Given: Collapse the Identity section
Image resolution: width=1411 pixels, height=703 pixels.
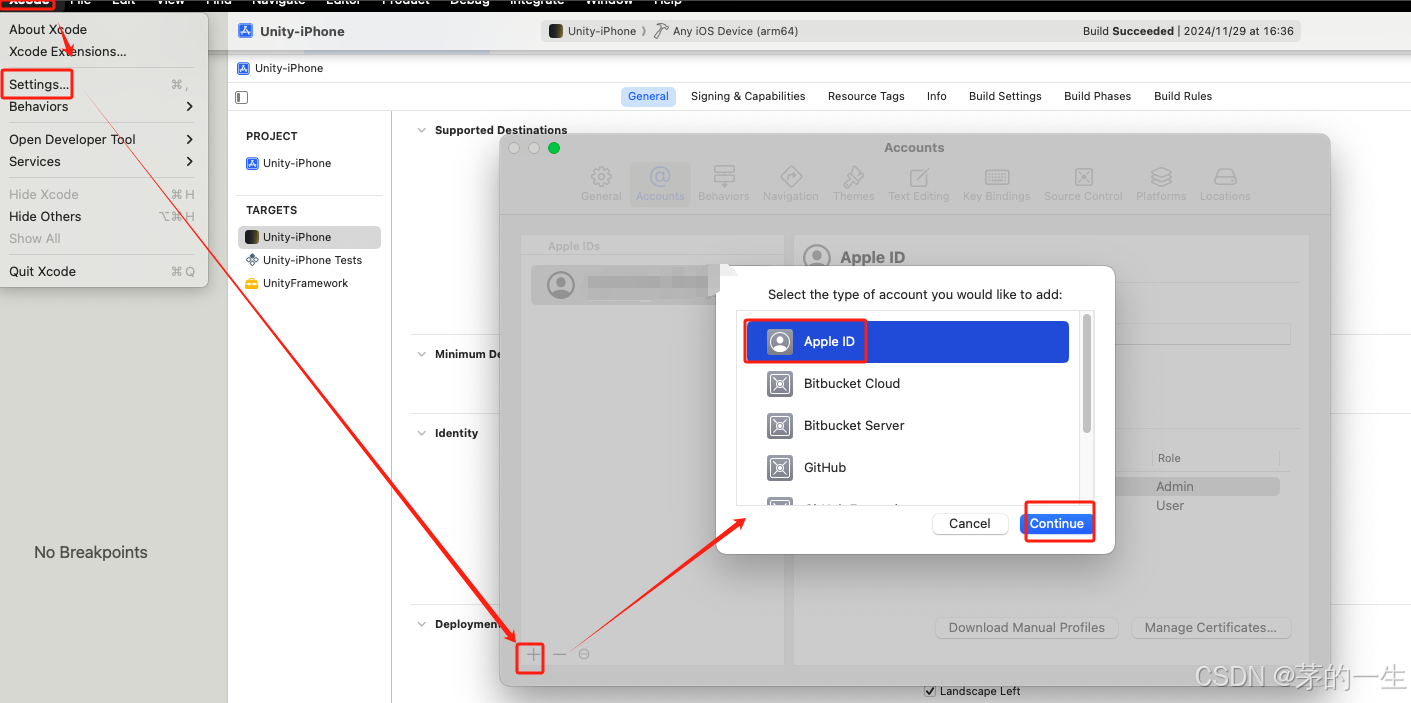Looking at the screenshot, I should 422,433.
